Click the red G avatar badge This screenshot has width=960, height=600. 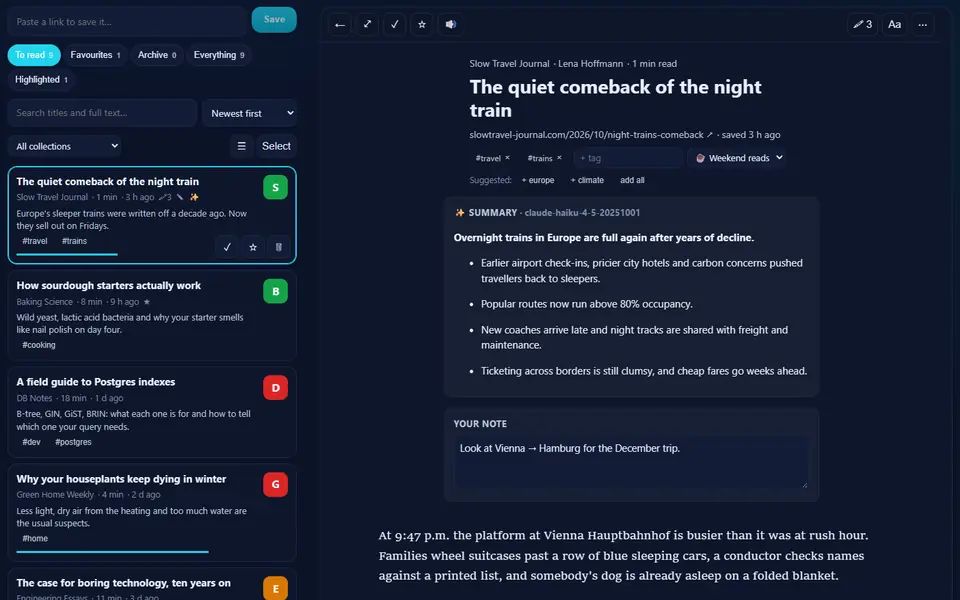point(276,484)
